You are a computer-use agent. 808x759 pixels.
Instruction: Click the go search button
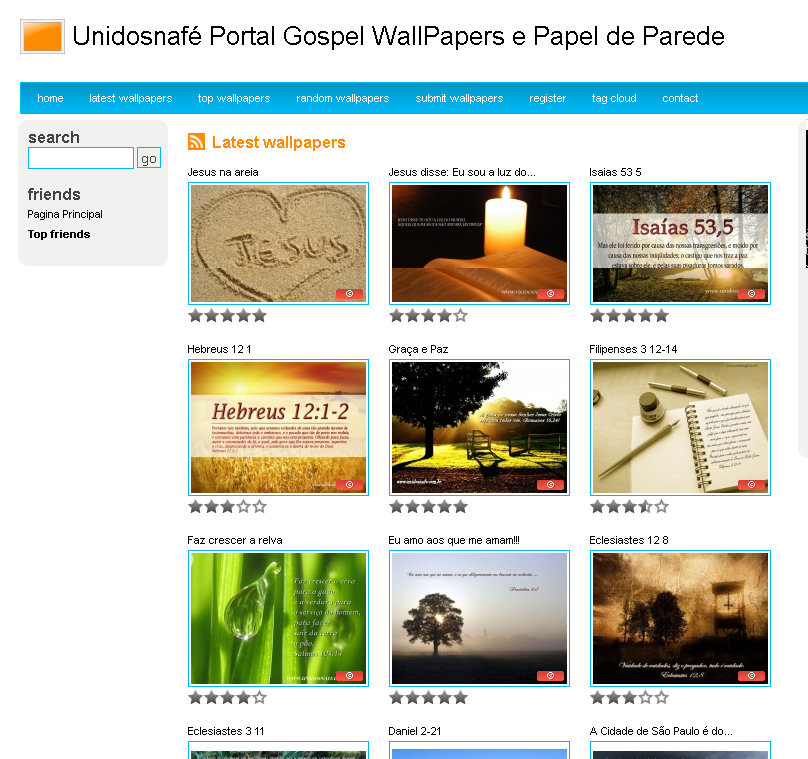tap(149, 158)
